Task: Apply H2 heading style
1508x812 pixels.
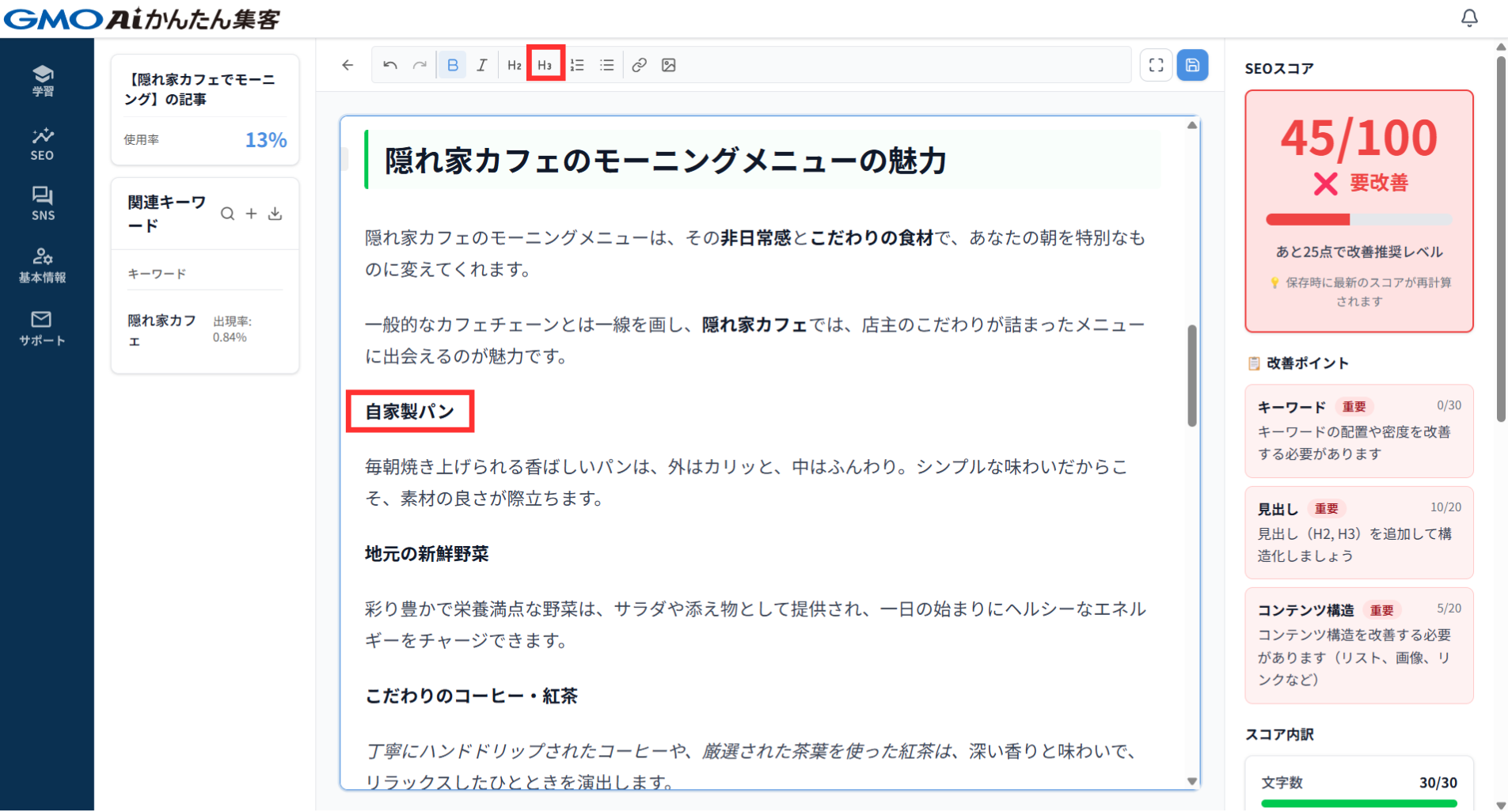Action: point(514,65)
